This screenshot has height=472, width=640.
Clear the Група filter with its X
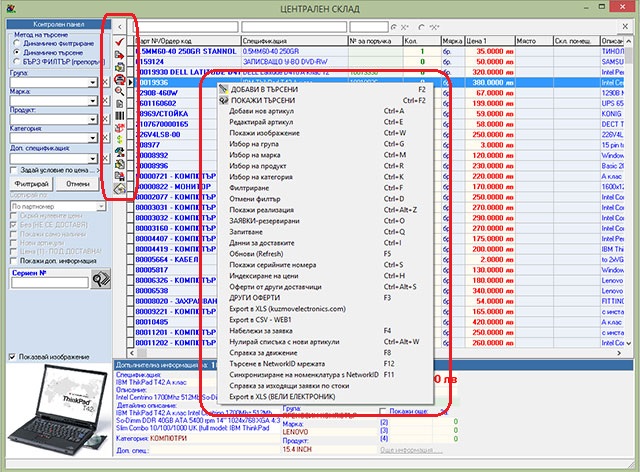(105, 82)
